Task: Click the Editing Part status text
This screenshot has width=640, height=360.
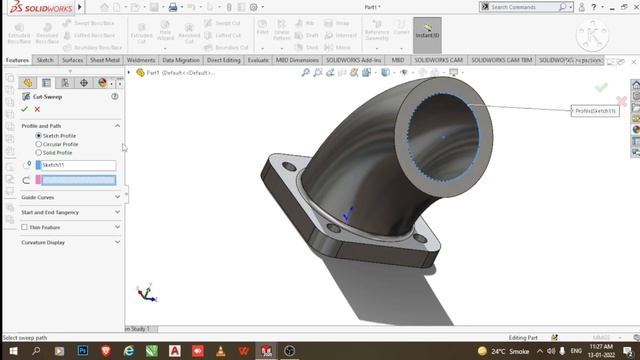Action: pyautogui.click(x=523, y=338)
